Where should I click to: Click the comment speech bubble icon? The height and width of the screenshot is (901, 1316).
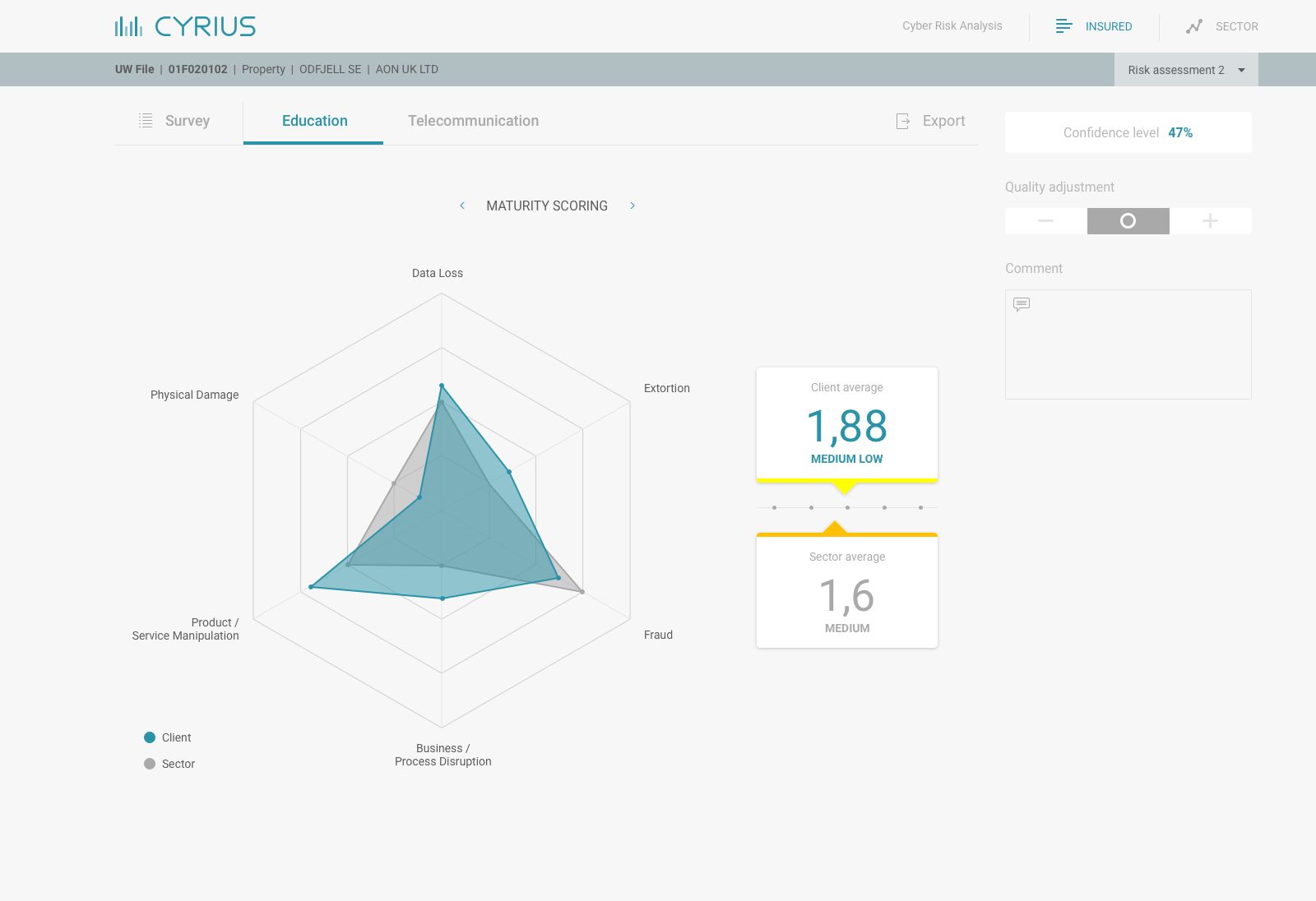1022,304
